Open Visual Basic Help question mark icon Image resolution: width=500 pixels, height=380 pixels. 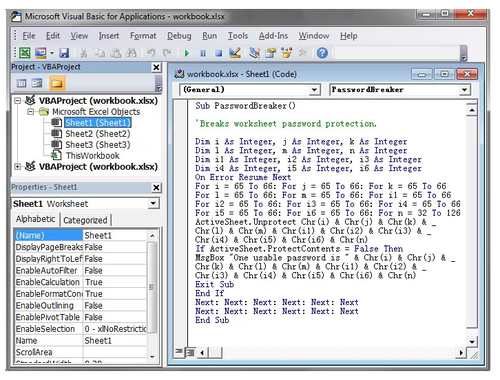point(322,53)
